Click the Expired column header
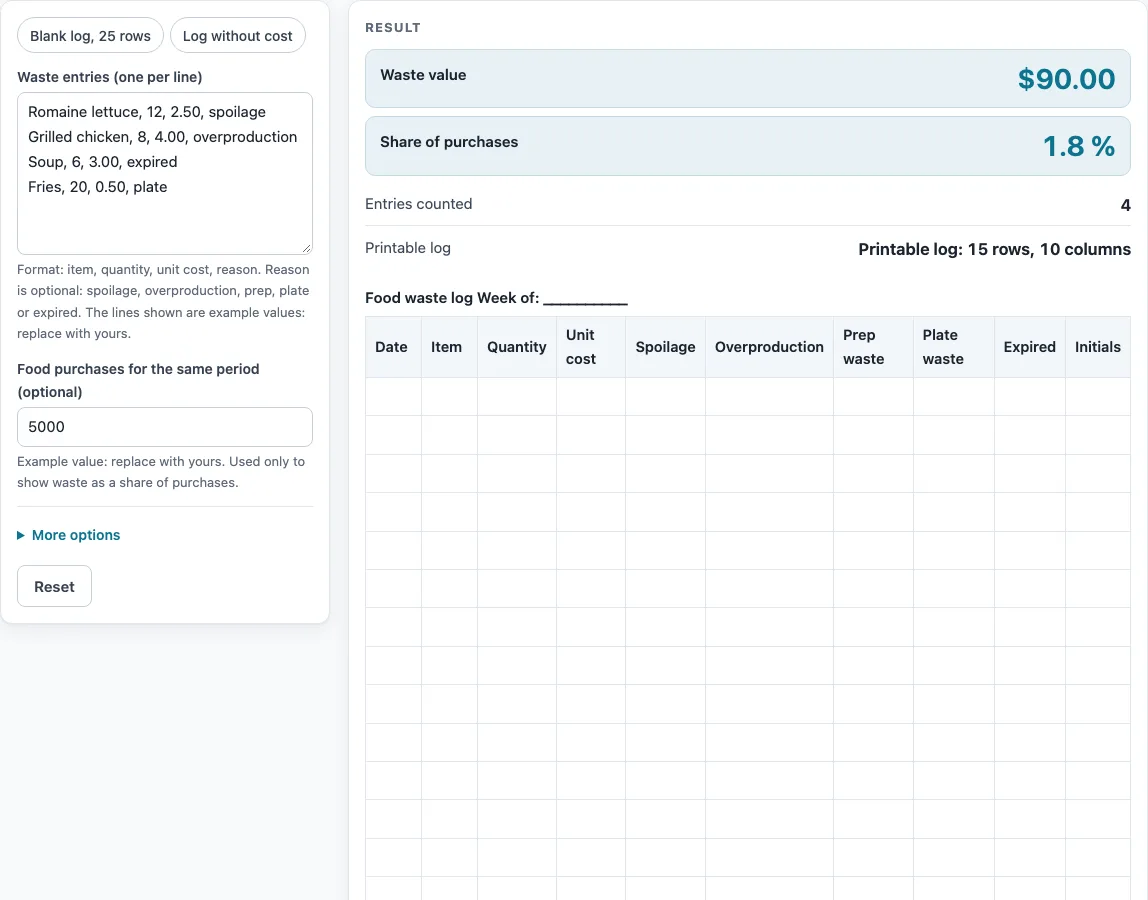Viewport: 1148px width, 900px height. click(1029, 347)
